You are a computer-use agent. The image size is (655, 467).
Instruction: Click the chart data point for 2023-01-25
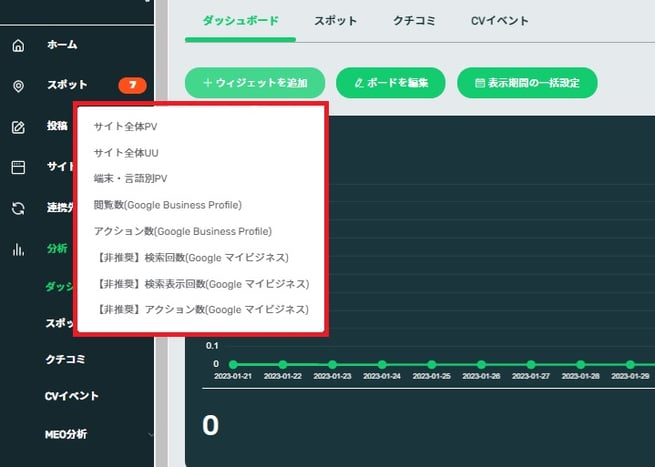[x=432, y=364]
